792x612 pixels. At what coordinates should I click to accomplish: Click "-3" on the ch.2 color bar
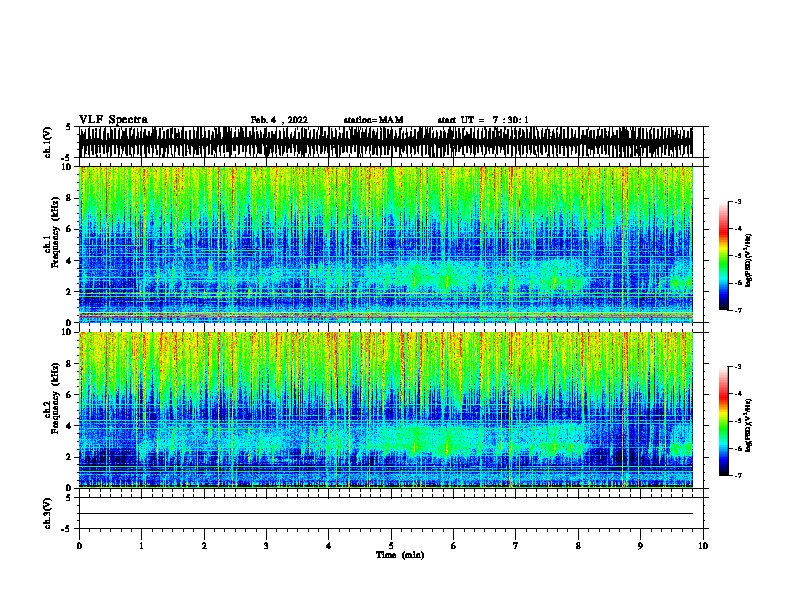737,367
